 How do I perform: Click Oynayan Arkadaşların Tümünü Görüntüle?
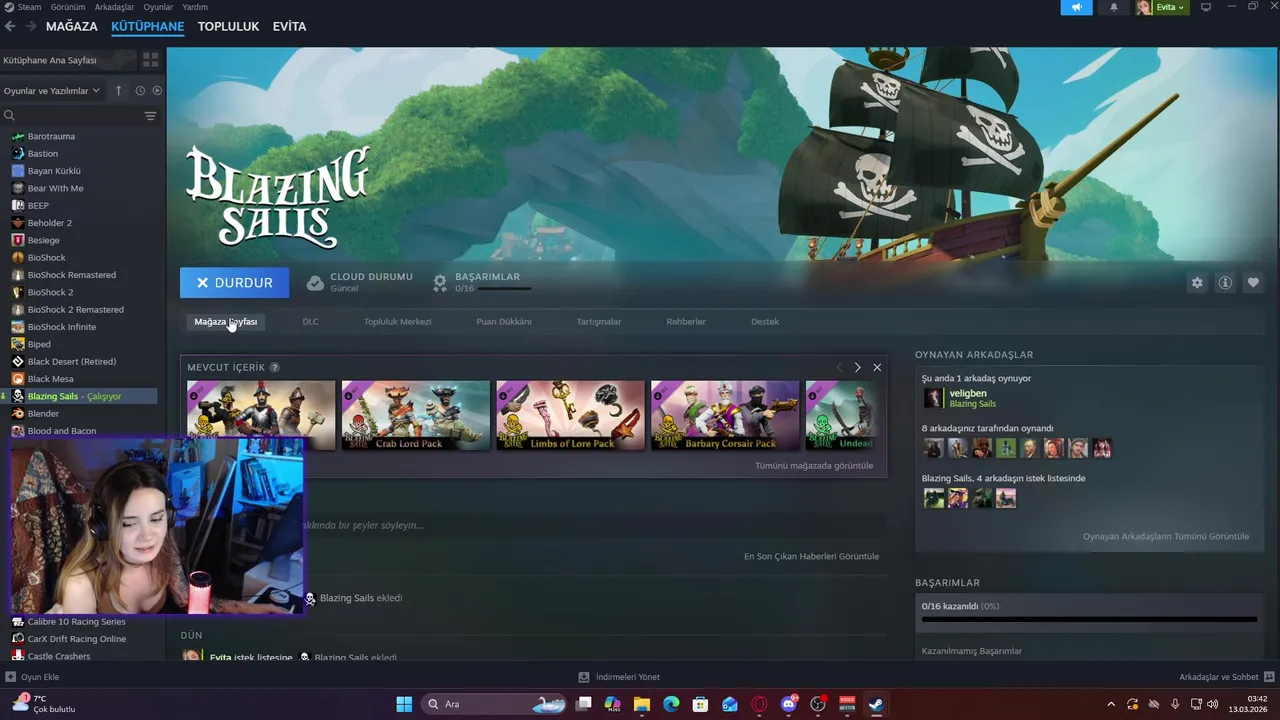(x=1166, y=536)
